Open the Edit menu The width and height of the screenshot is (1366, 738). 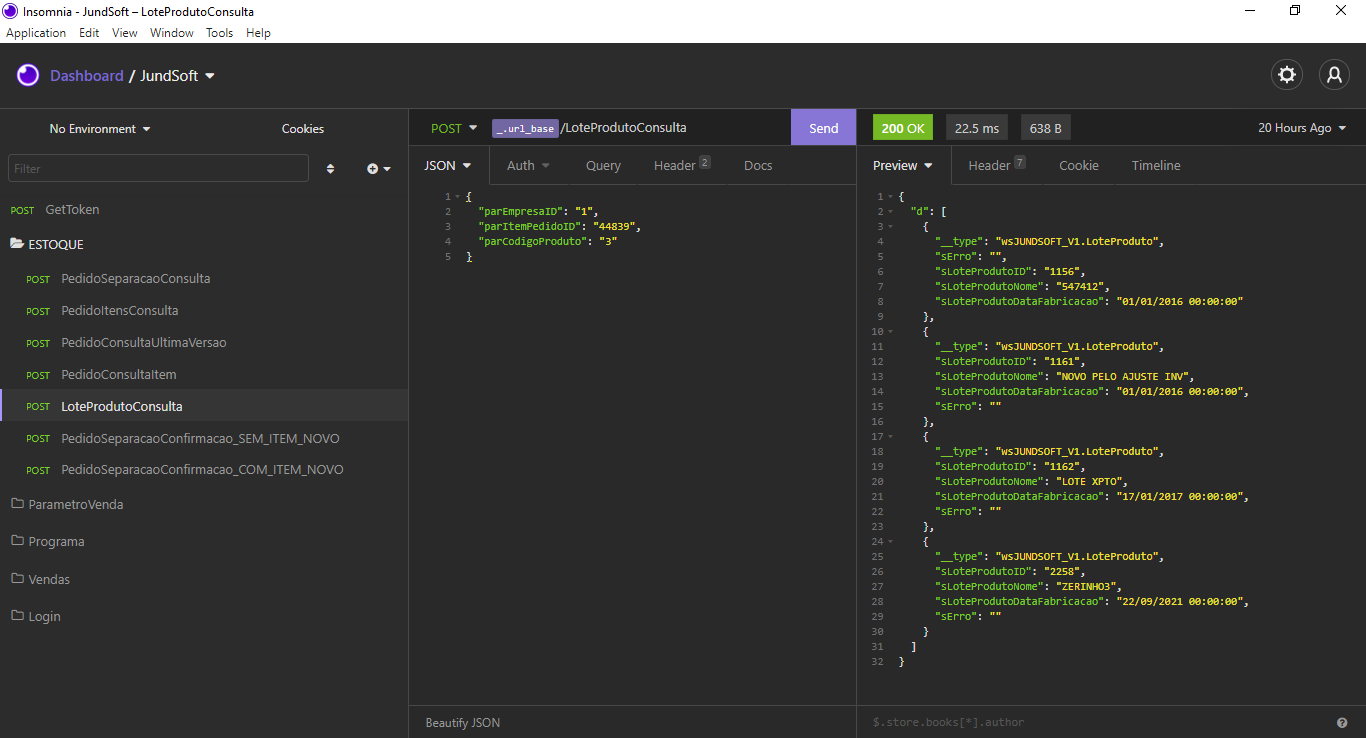pos(89,33)
